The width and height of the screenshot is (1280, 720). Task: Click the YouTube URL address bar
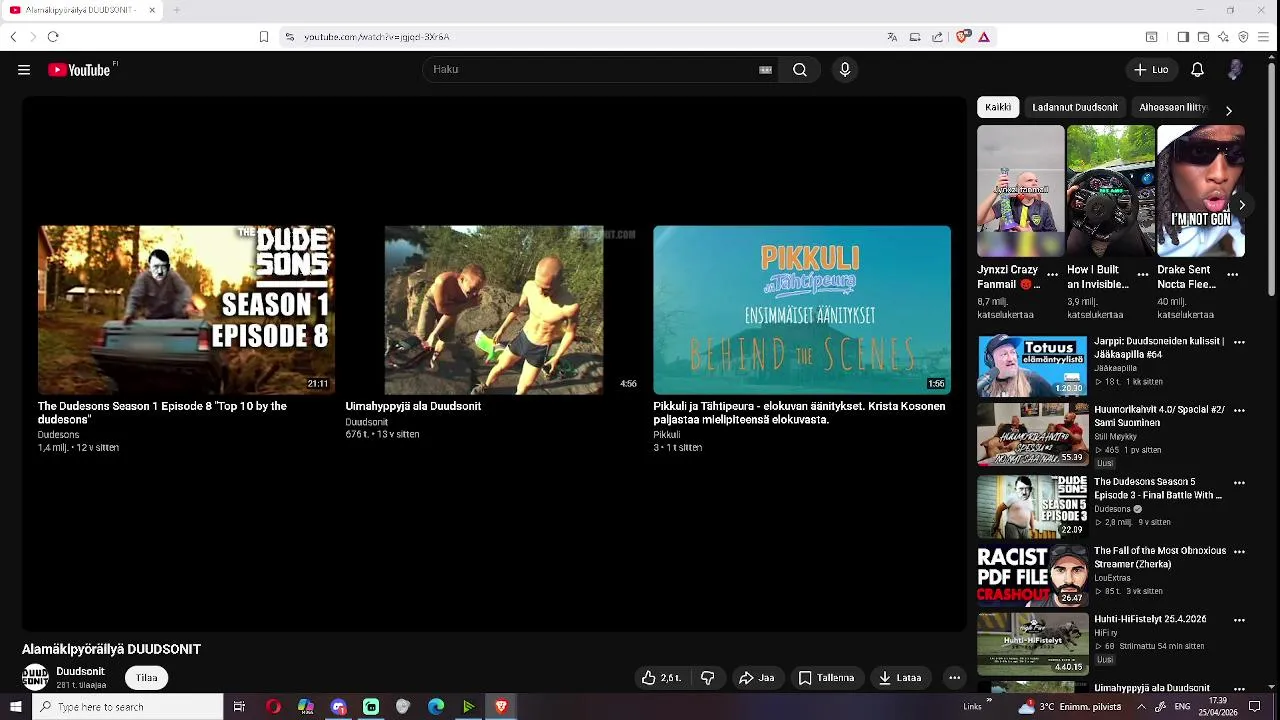[377, 37]
